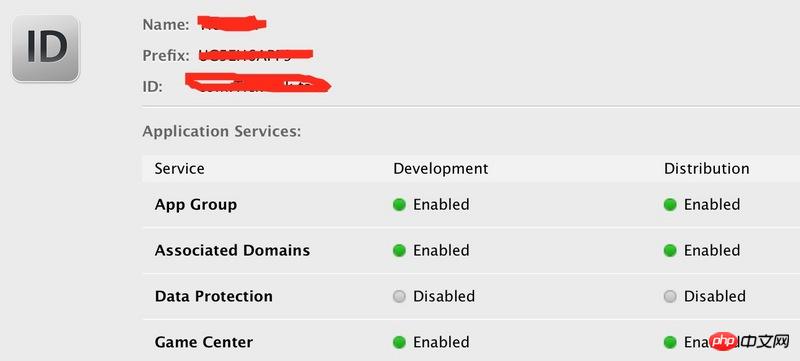Click the large ID app icon

coord(45,48)
